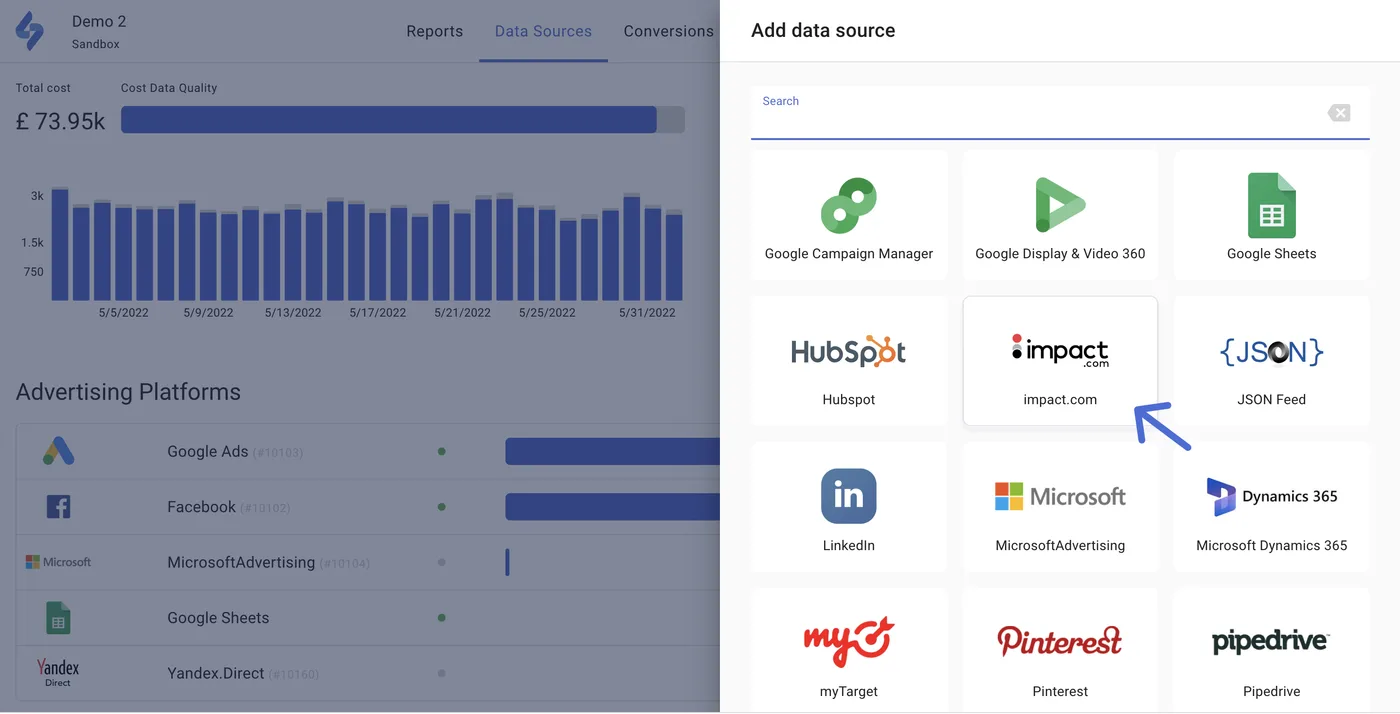Choose the JSON Feed icon
This screenshot has width=1400, height=714.
[x=1270, y=350]
